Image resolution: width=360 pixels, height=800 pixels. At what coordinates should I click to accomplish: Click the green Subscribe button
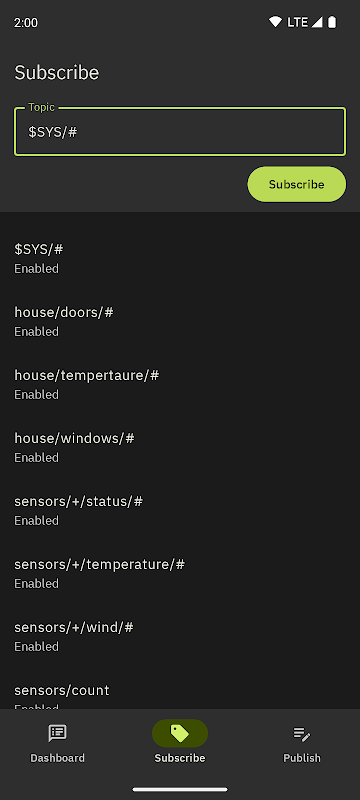(297, 184)
